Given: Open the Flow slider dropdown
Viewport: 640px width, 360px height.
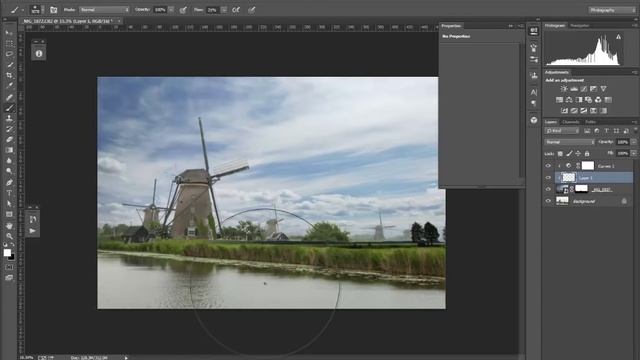Looking at the screenshot, I should click(x=224, y=9).
